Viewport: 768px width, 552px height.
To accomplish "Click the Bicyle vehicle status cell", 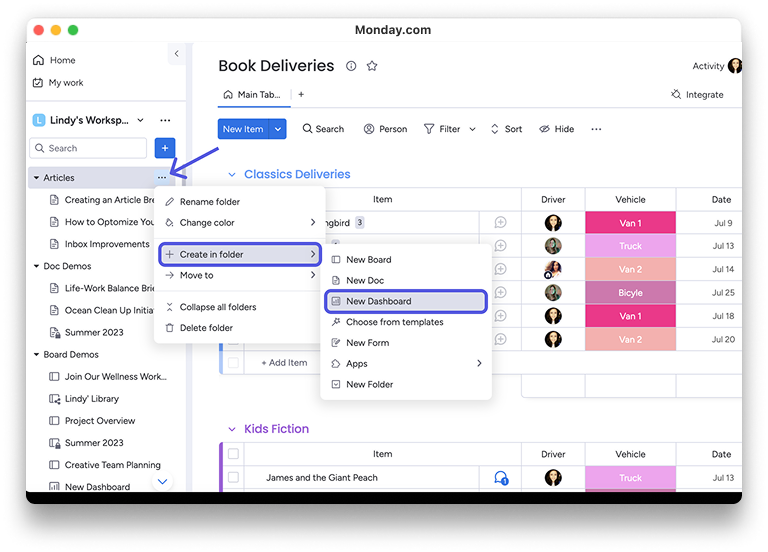I will pos(630,292).
